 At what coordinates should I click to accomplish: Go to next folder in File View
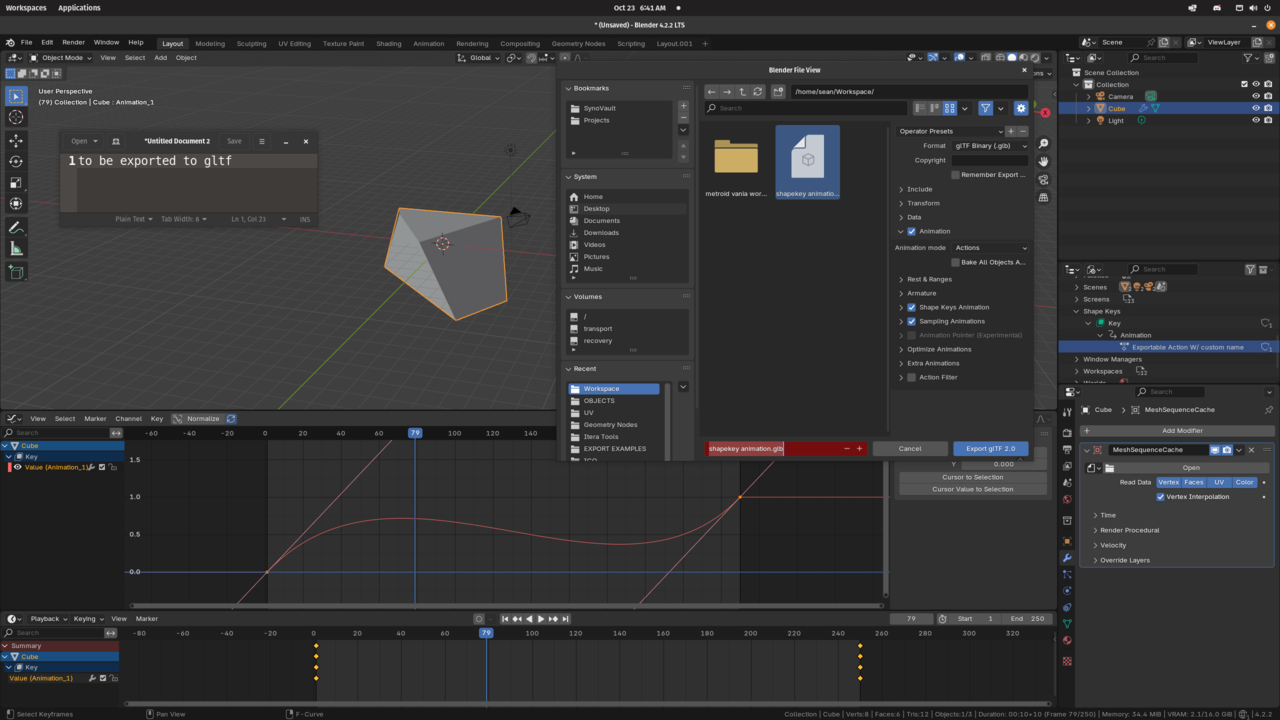727,91
